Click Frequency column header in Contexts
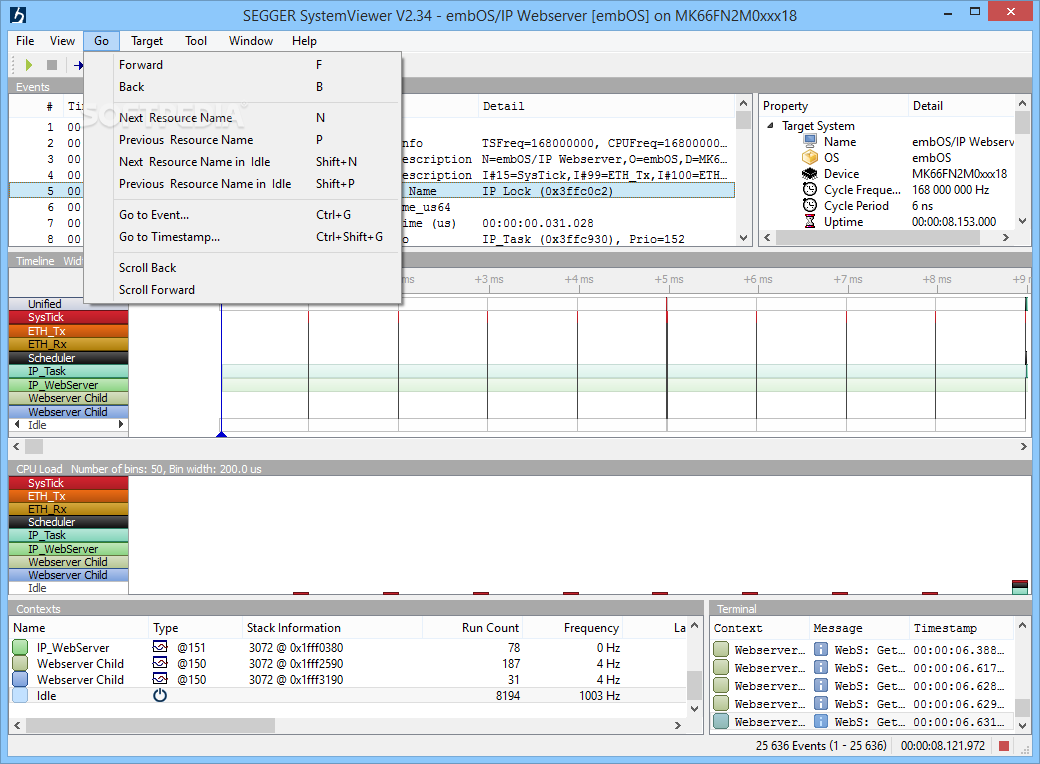The height and width of the screenshot is (764, 1040). click(572, 628)
